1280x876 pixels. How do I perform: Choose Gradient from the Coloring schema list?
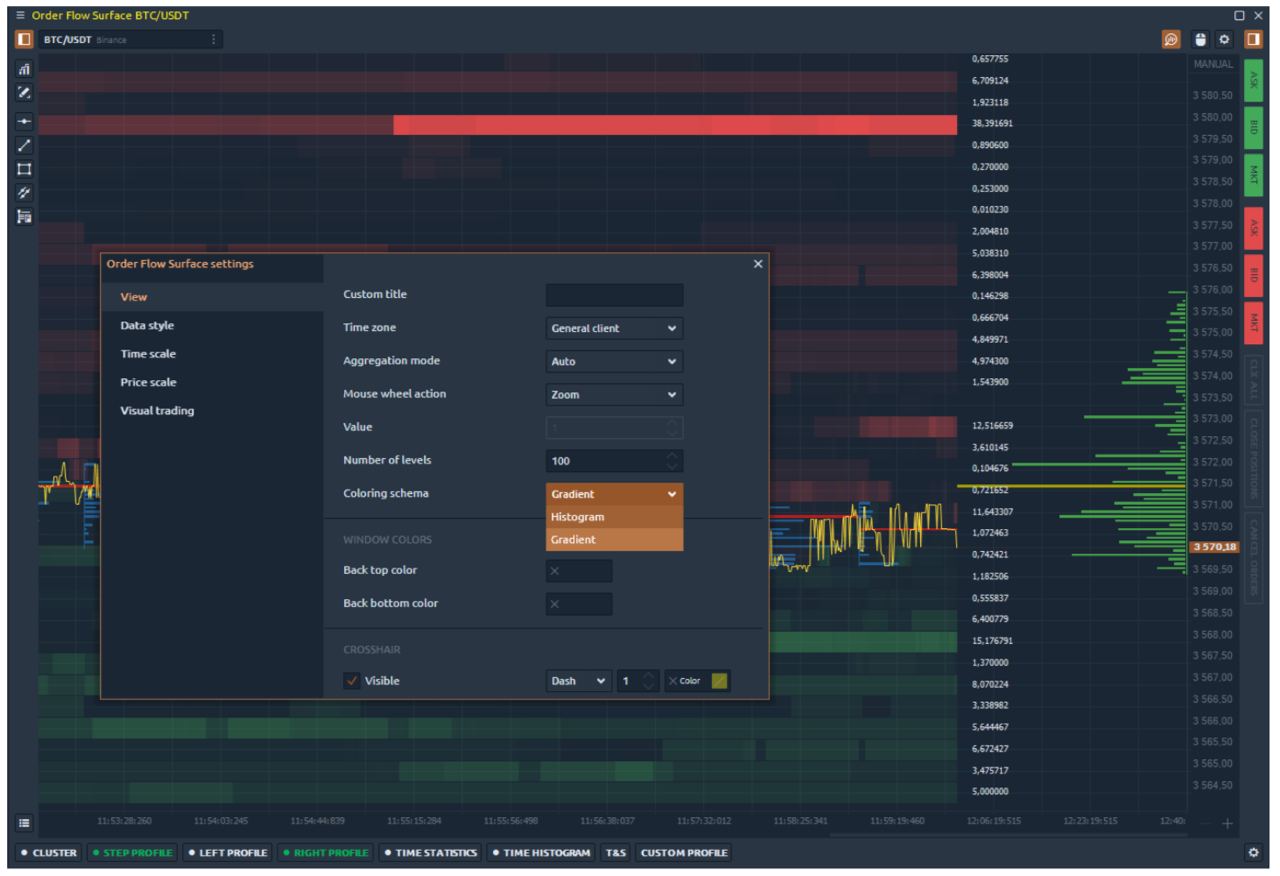(614, 539)
